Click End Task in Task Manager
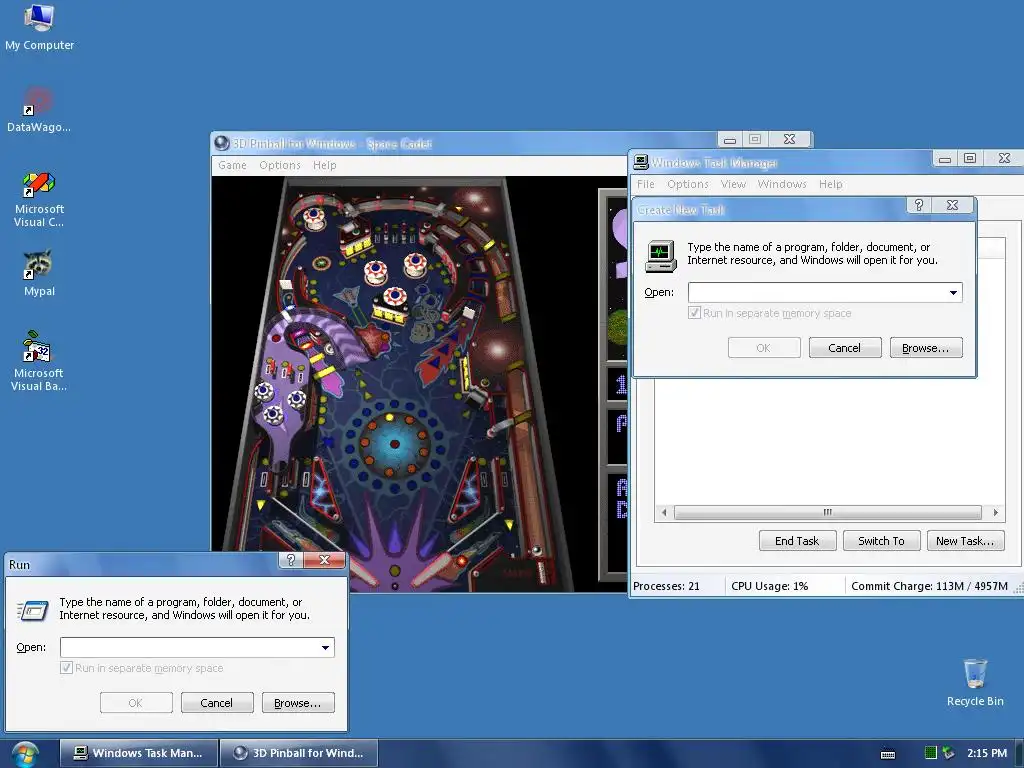The width and height of the screenshot is (1024, 768). coord(797,541)
